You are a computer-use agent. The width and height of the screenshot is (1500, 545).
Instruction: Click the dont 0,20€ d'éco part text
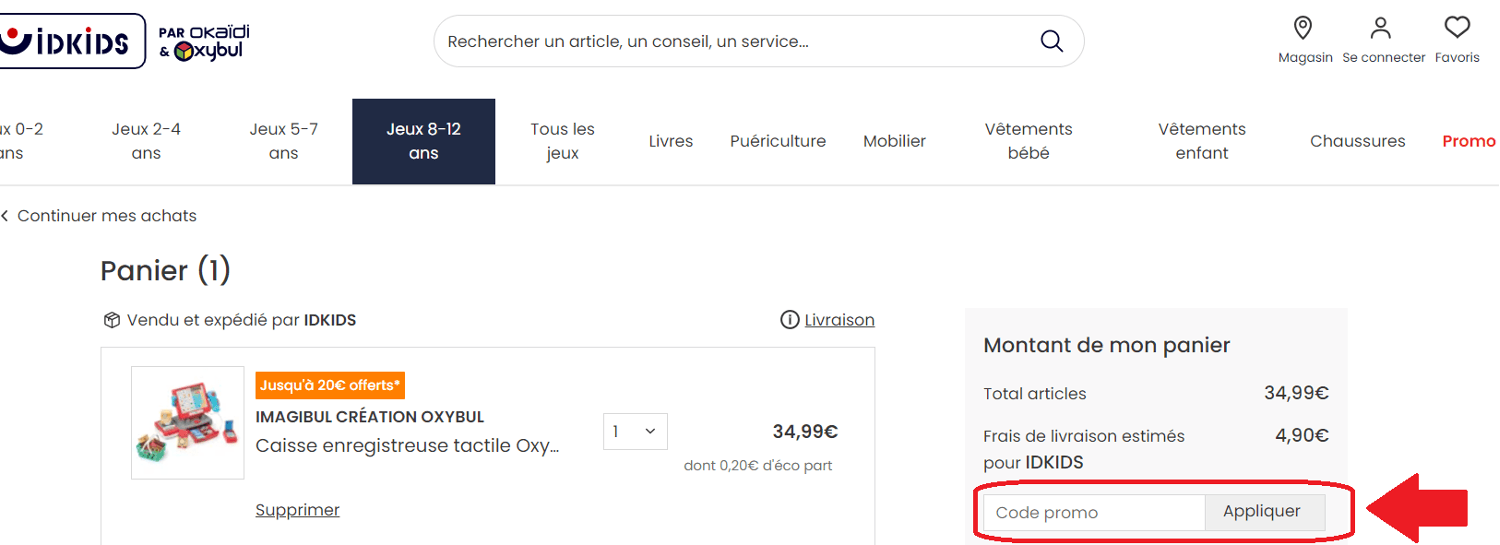point(758,465)
